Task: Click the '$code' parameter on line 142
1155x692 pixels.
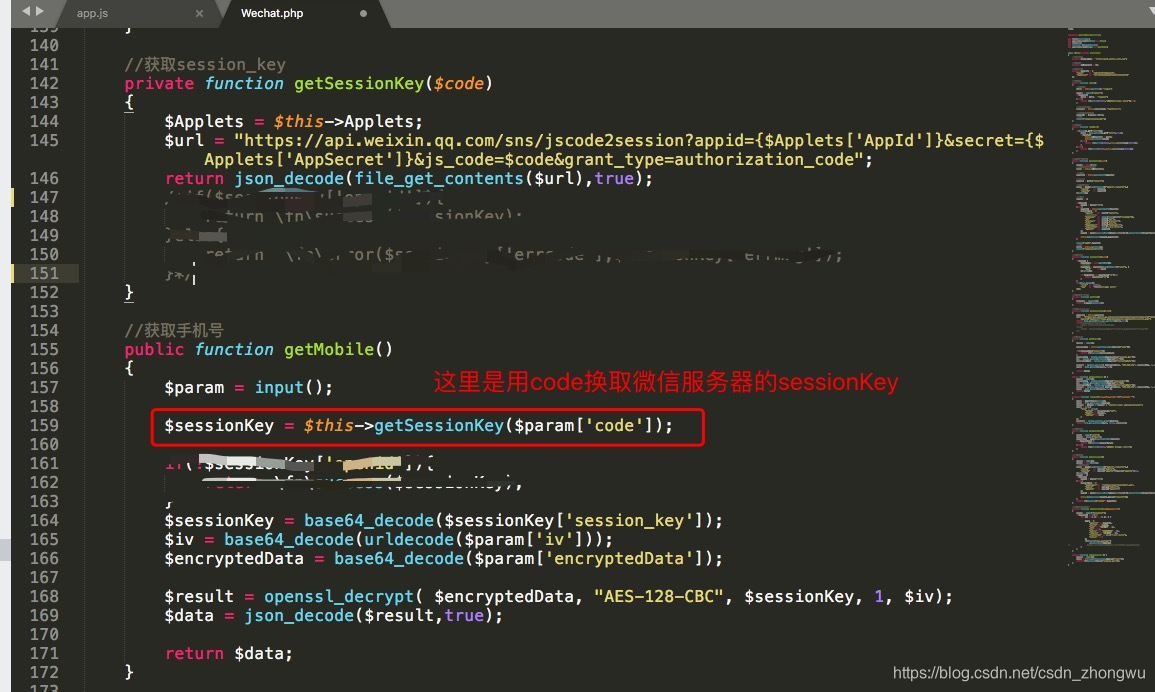Action: (459, 83)
